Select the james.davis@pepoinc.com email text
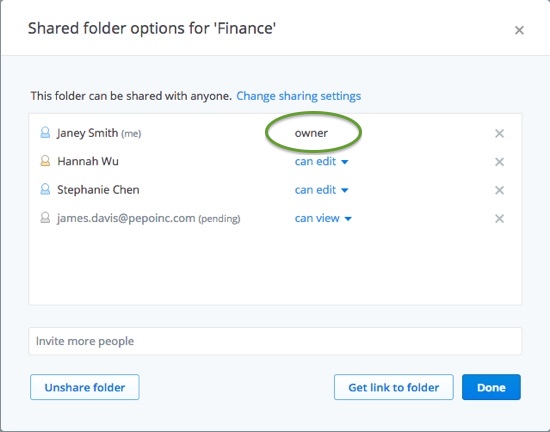 coord(126,218)
